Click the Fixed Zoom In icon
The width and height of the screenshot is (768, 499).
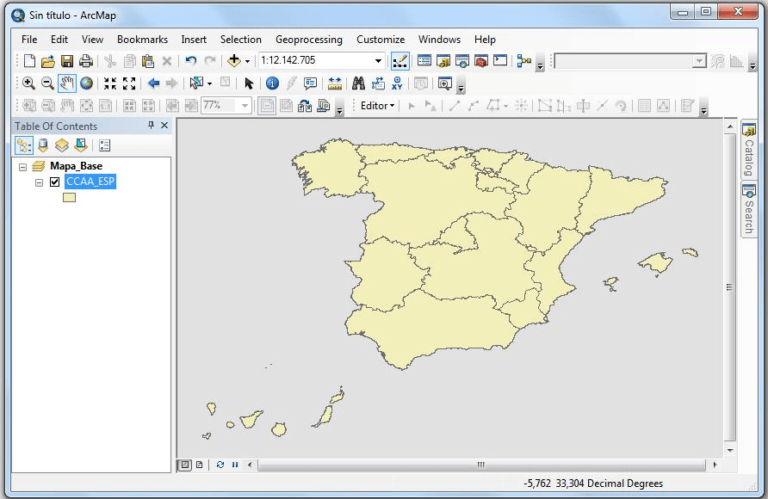[110, 83]
